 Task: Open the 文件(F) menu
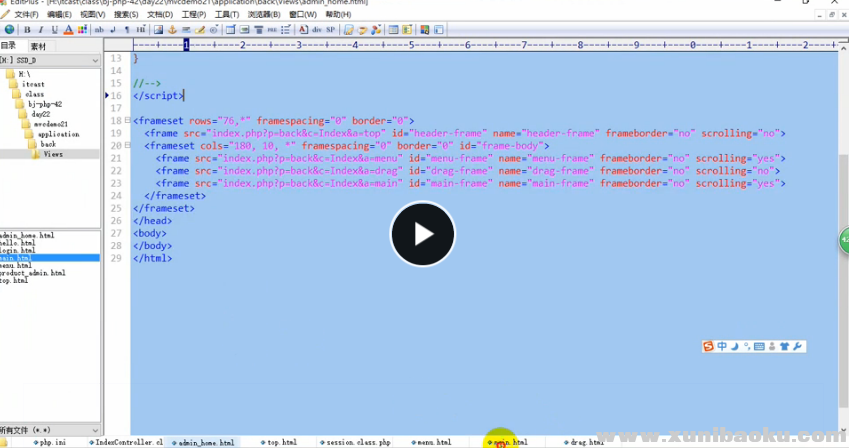coord(27,15)
